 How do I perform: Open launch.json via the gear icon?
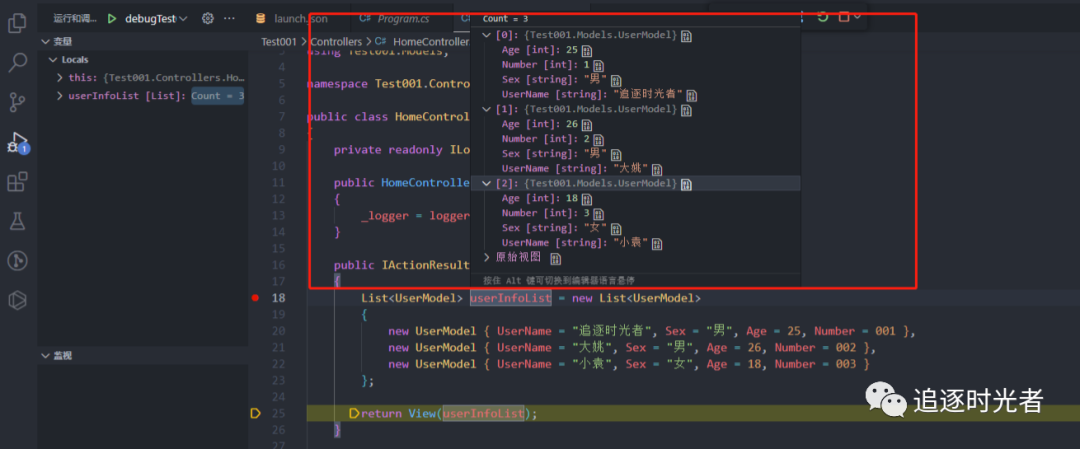(207, 19)
